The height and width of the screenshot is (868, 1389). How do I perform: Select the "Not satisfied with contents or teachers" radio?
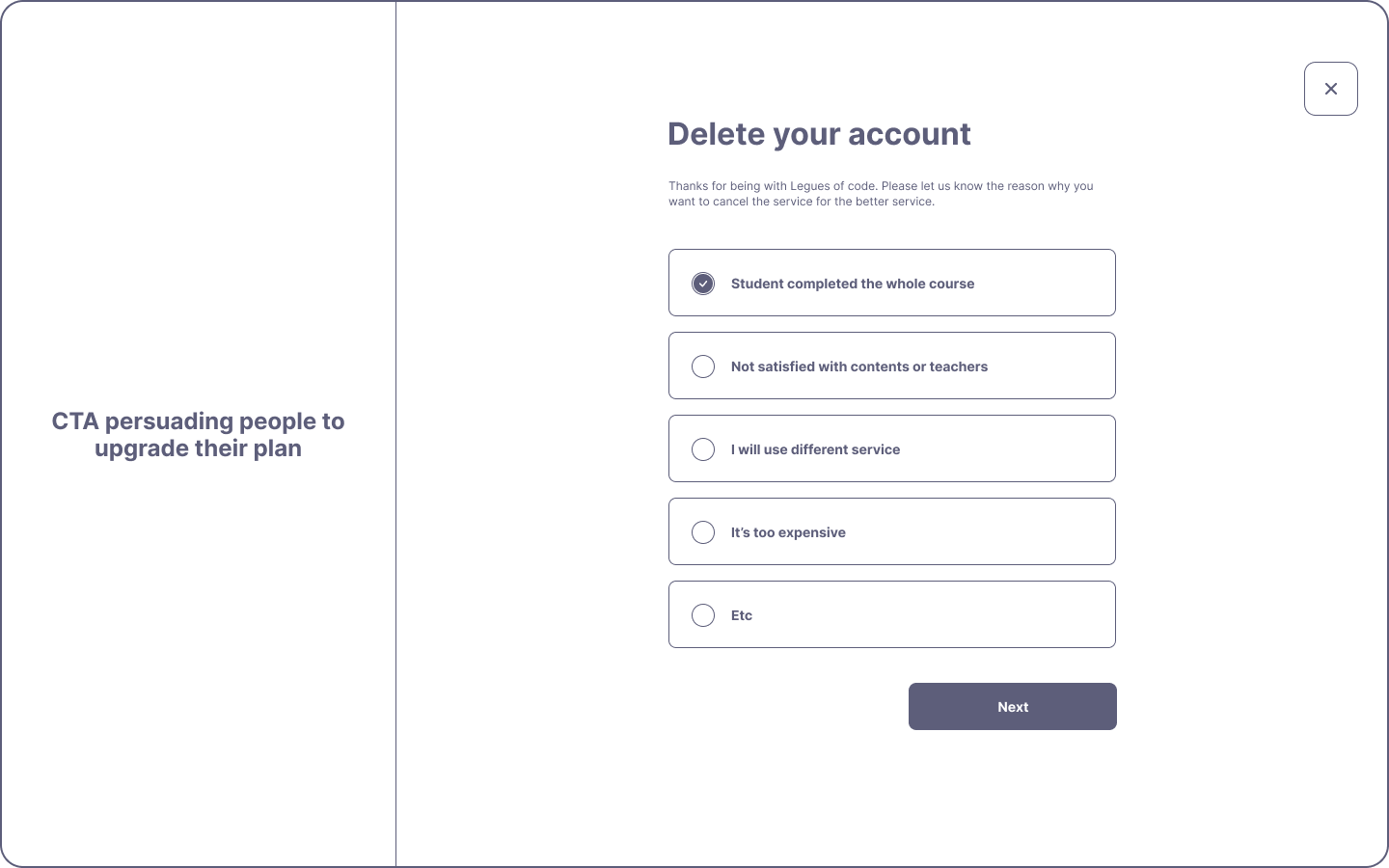[703, 366]
